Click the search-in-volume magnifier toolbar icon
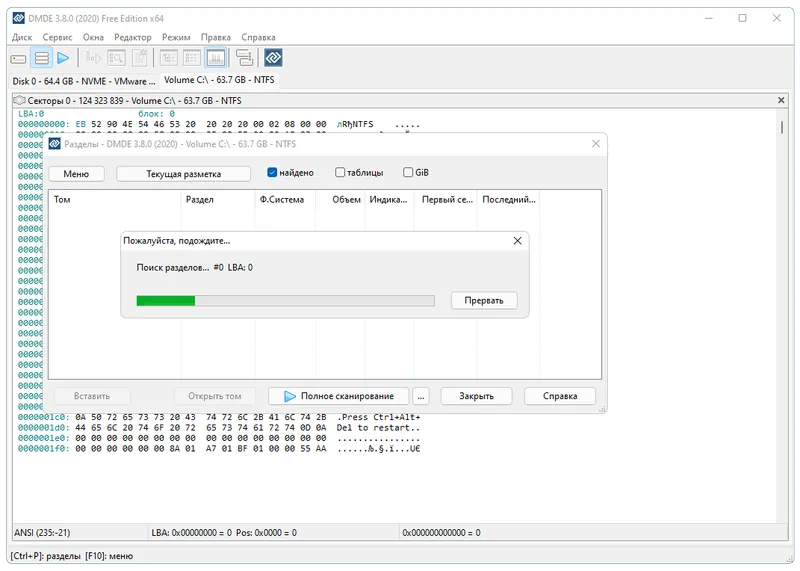800x571 pixels. click(x=116, y=58)
